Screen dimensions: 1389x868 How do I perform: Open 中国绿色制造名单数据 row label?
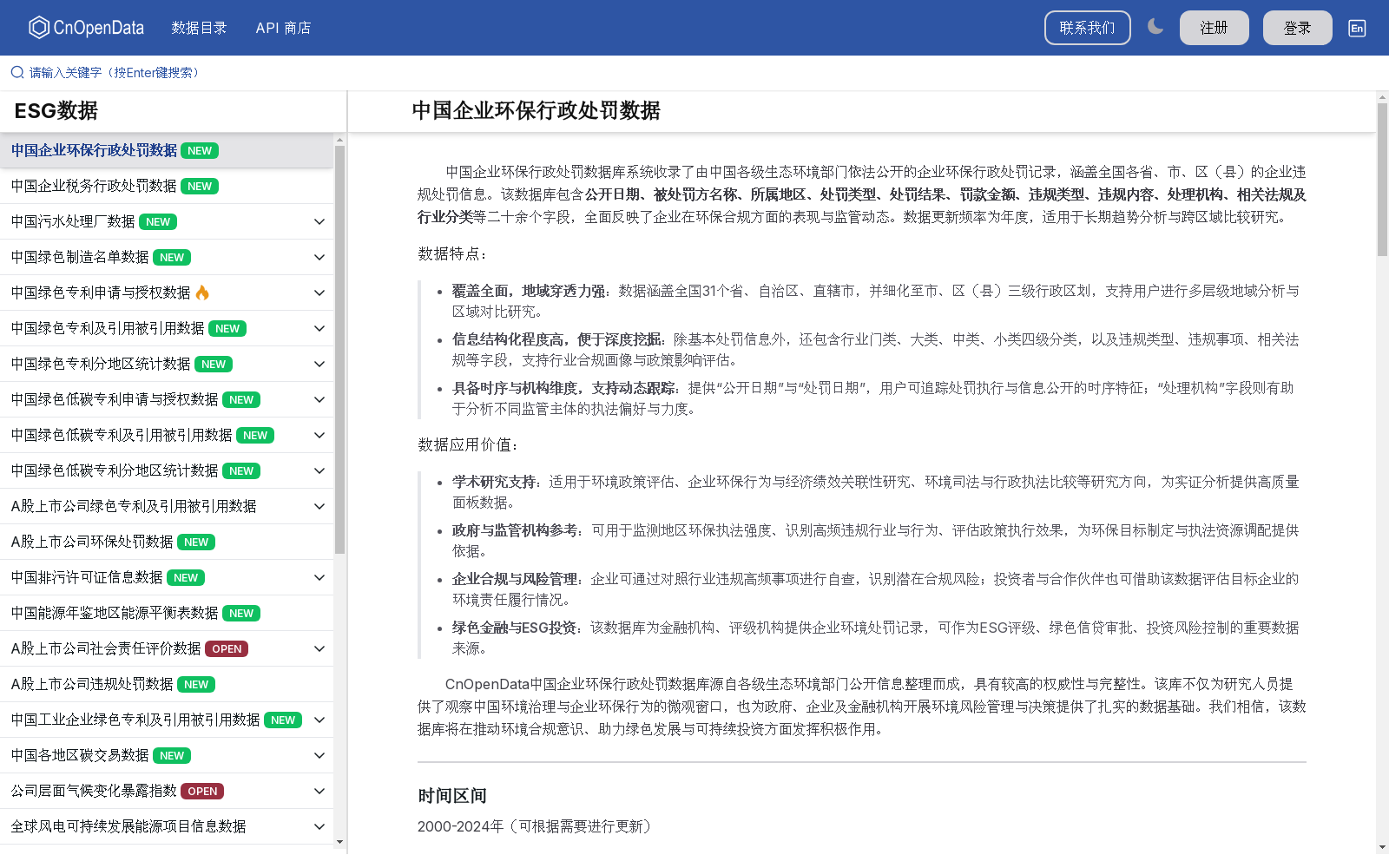coord(80,257)
